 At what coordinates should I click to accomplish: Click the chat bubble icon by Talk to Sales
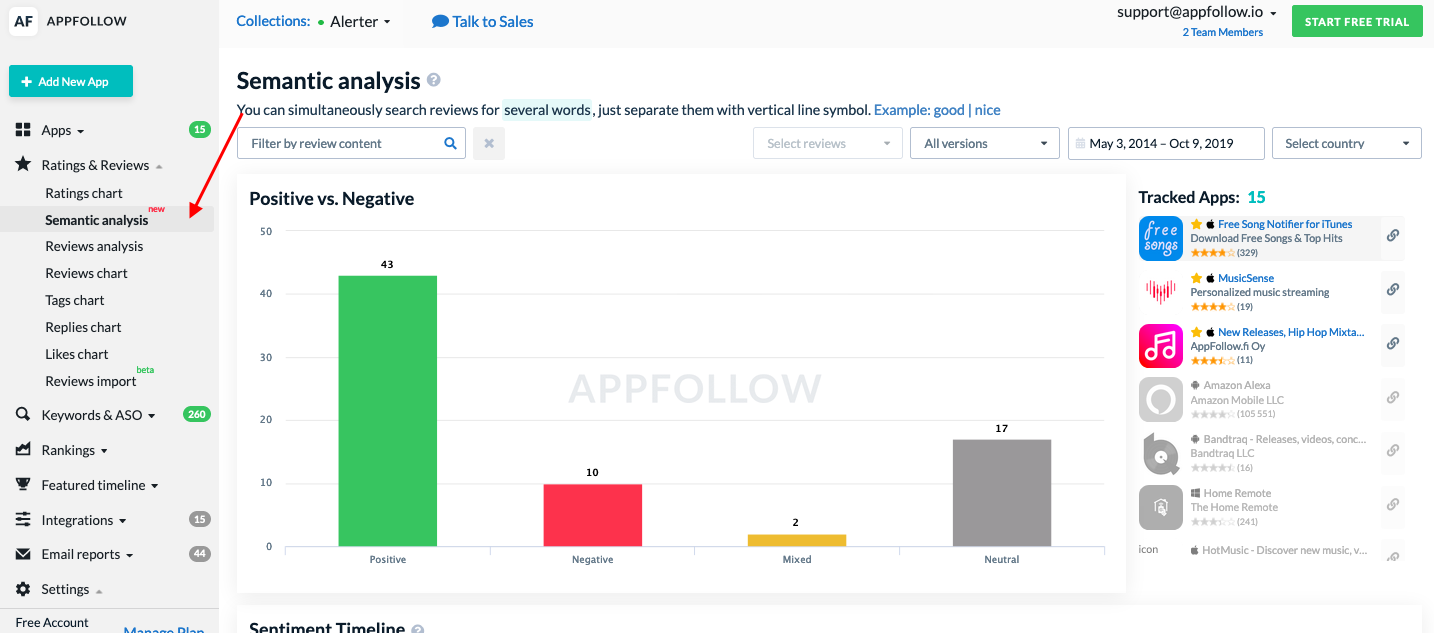tap(440, 21)
